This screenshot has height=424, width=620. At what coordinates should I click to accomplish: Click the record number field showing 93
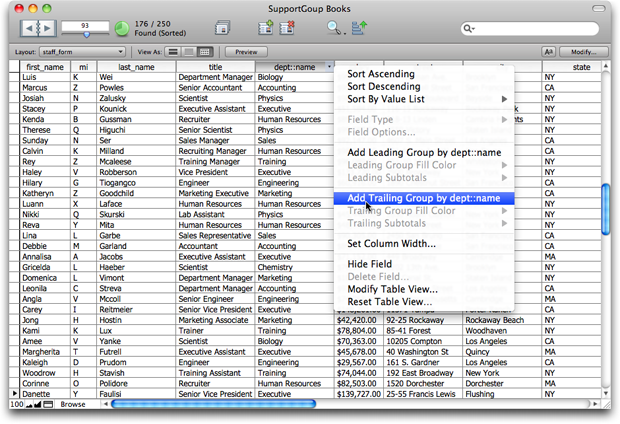point(85,26)
